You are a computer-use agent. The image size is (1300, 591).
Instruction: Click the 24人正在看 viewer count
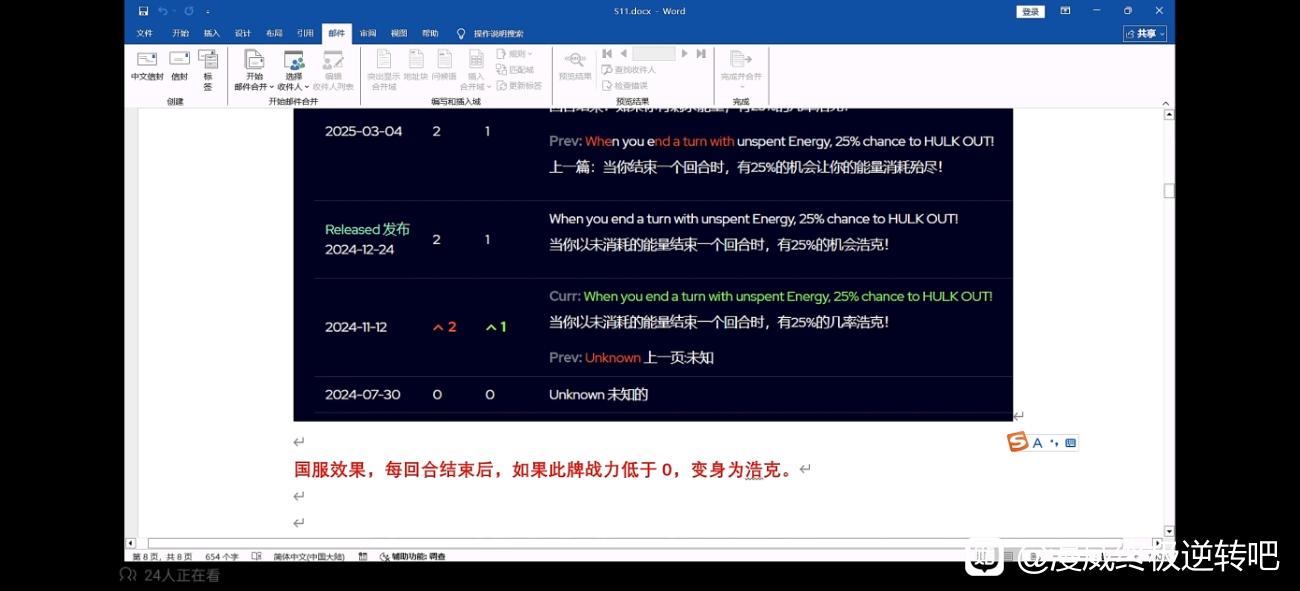(x=169, y=575)
